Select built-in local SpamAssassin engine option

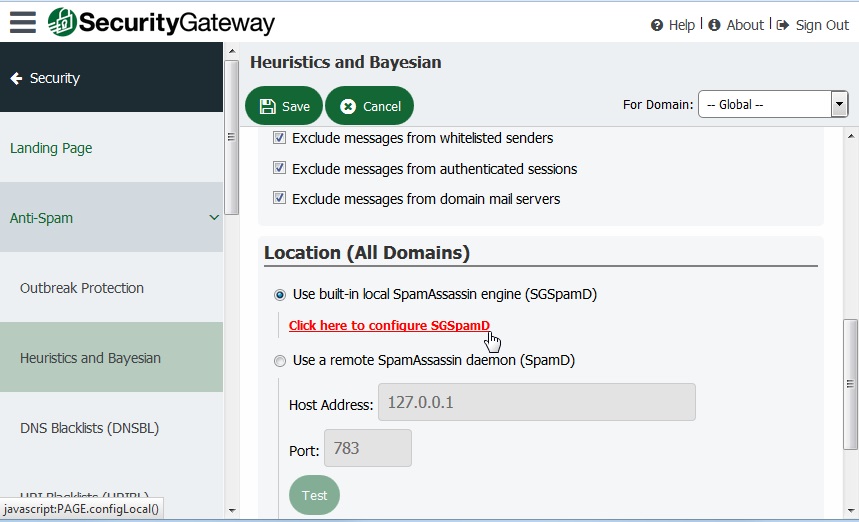(x=280, y=295)
